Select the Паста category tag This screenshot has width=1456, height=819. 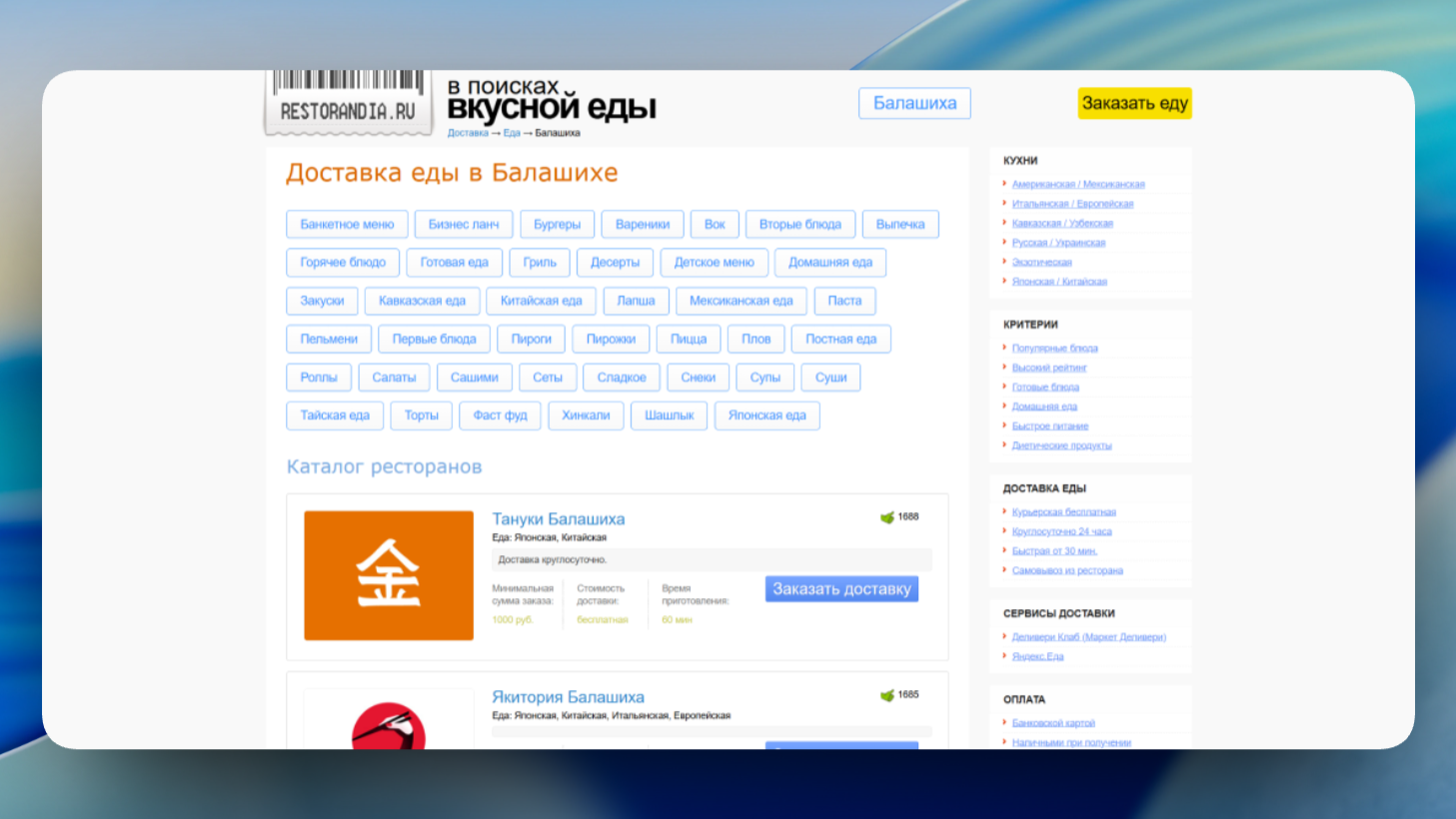pos(844,301)
